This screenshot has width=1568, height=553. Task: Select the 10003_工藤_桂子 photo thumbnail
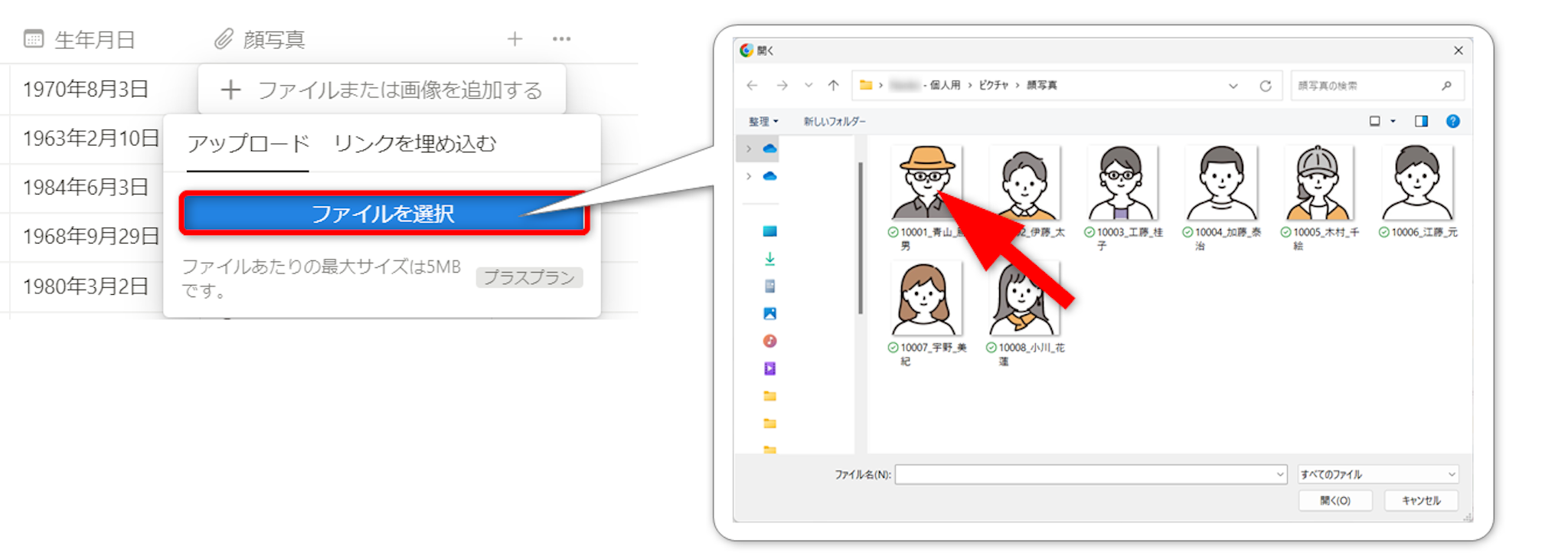tap(1122, 182)
